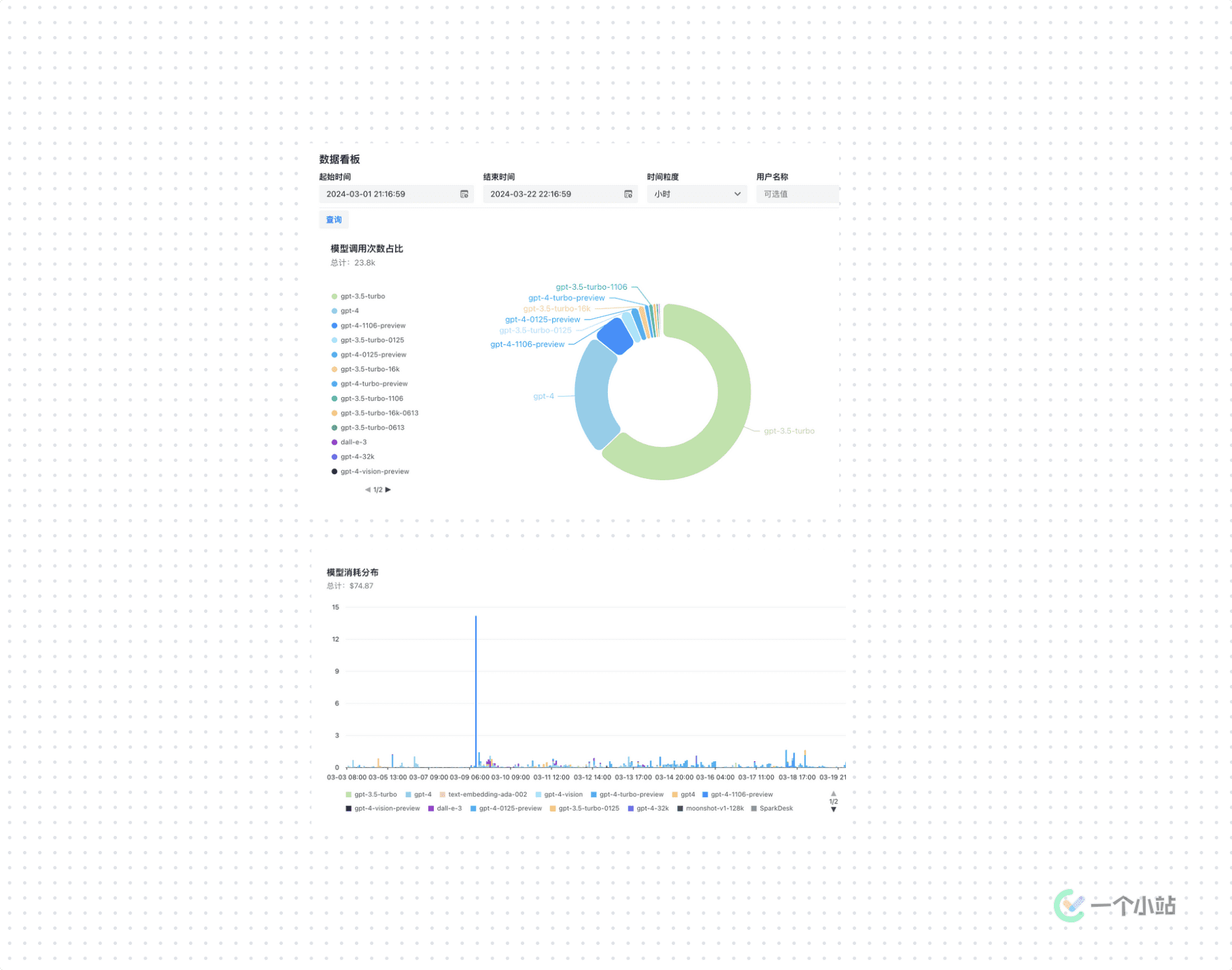Image resolution: width=1232 pixels, height=970 pixels.
Task: Open the start time calendar picker icon
Action: [464, 195]
